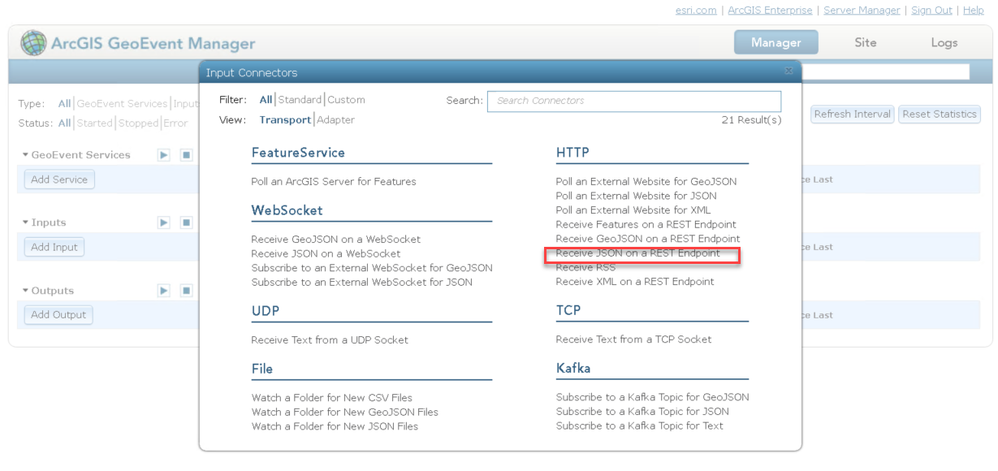Switch to the Logs tab
Viewport: 998px width, 471px height.
click(944, 43)
